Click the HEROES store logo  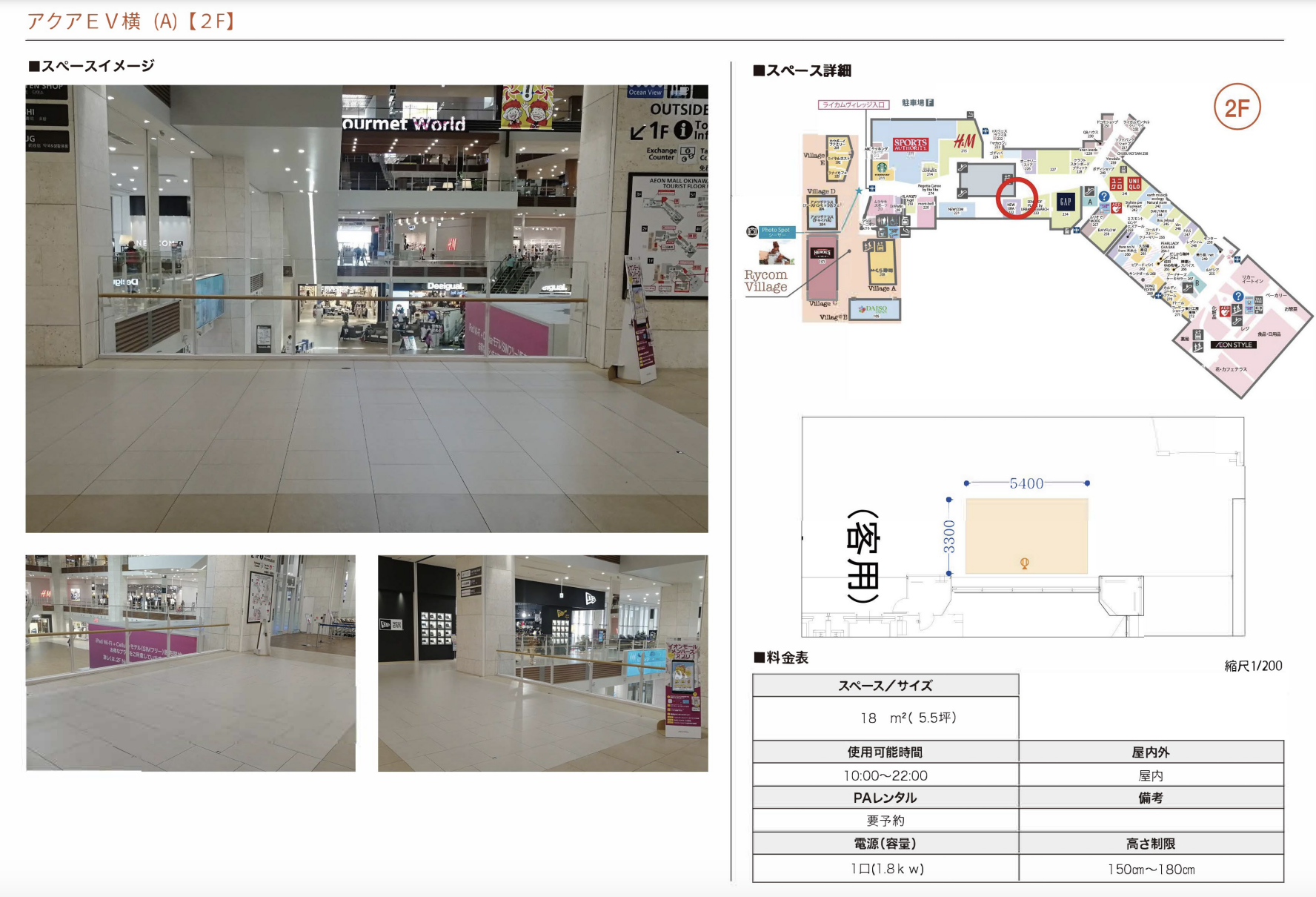(x=822, y=253)
